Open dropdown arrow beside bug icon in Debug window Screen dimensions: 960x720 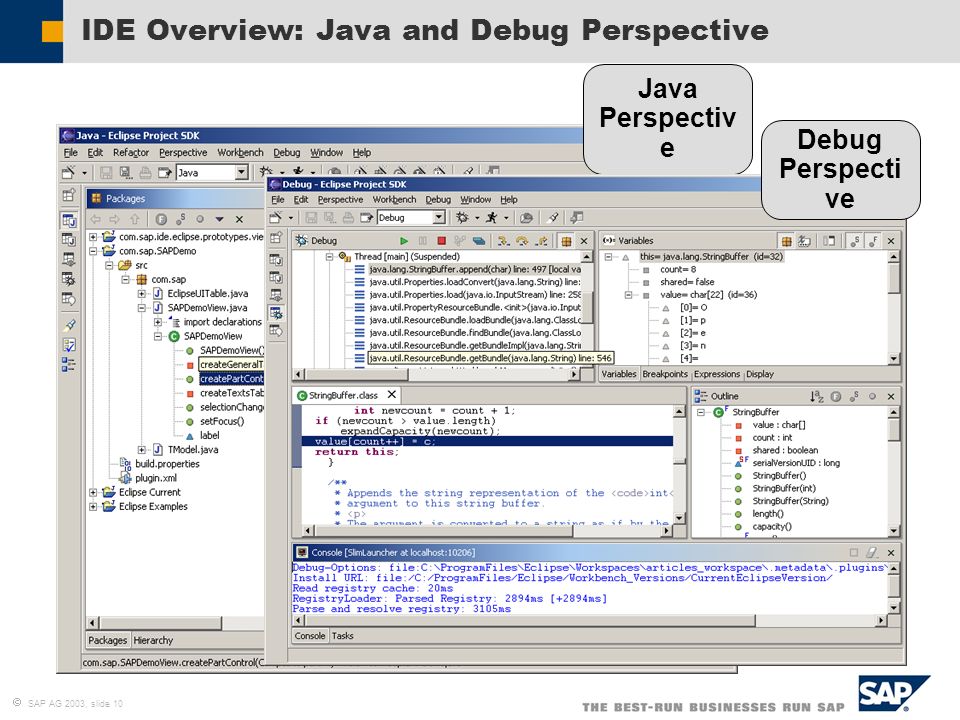coord(477,218)
